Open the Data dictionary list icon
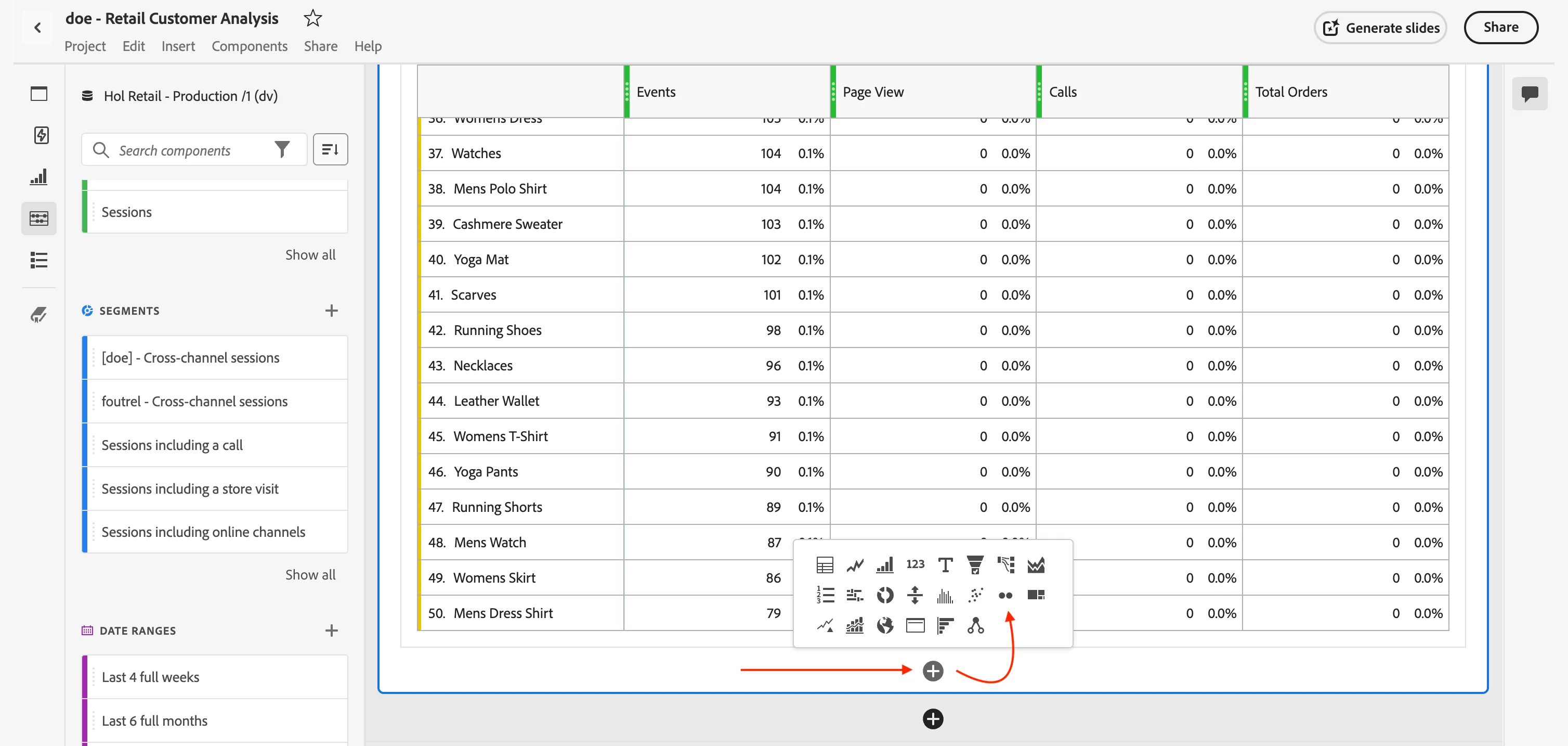The image size is (1568, 746). click(x=39, y=260)
